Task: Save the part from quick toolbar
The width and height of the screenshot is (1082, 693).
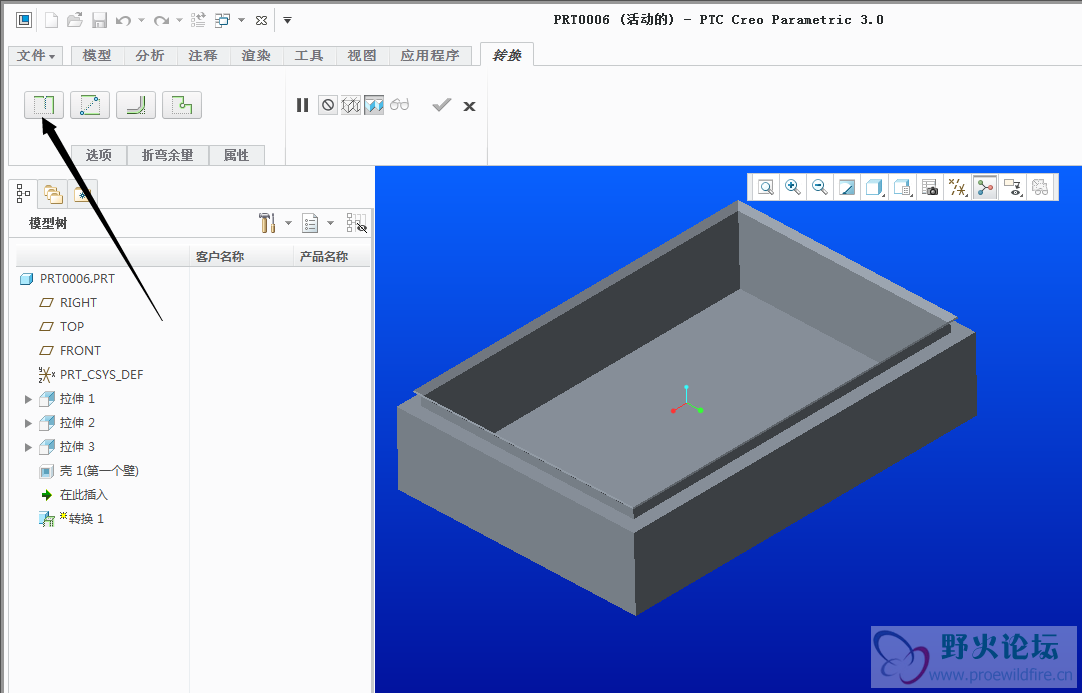Action: pos(99,20)
